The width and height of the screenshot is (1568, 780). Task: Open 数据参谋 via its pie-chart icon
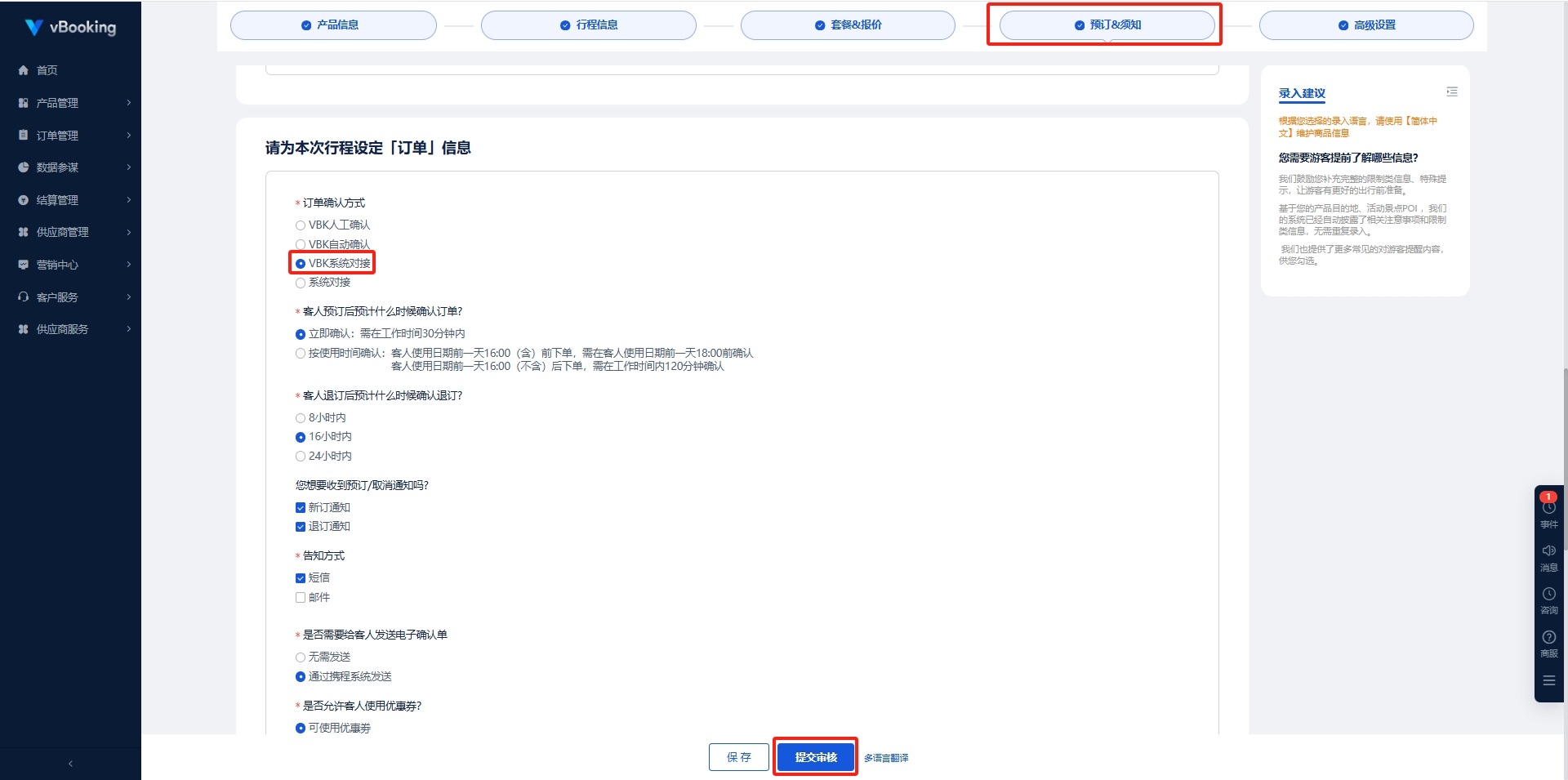click(24, 167)
